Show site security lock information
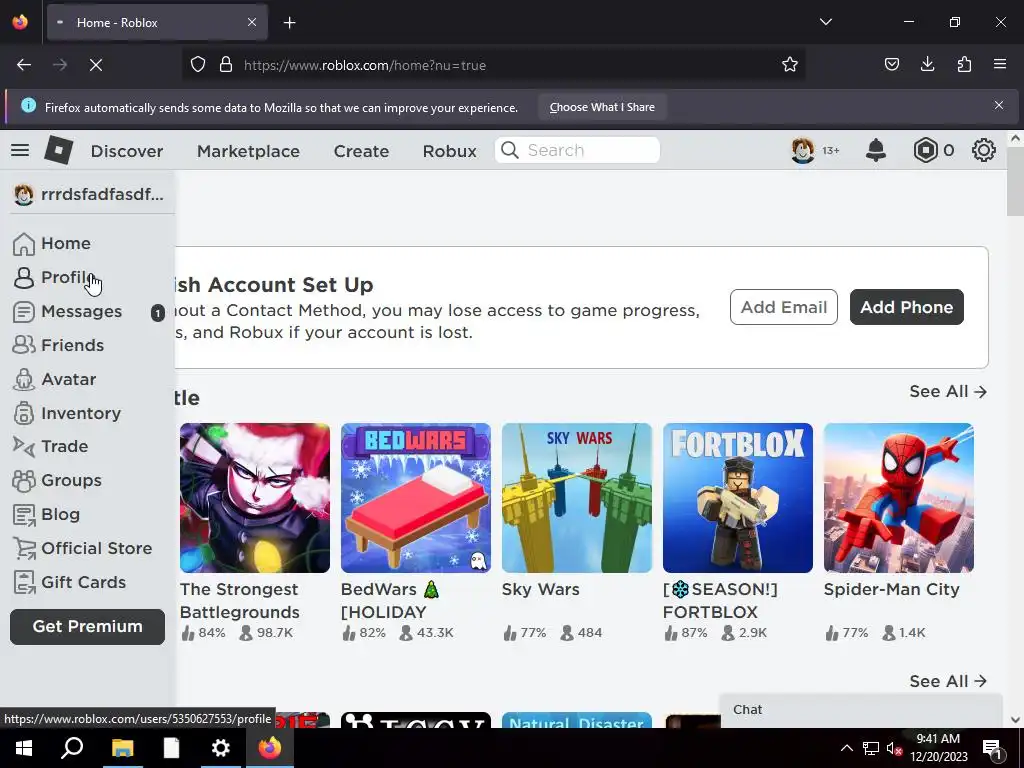The image size is (1024, 768). [x=226, y=65]
